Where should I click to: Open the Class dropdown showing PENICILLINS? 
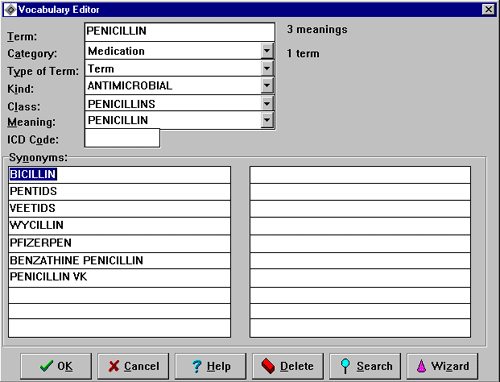[x=267, y=104]
